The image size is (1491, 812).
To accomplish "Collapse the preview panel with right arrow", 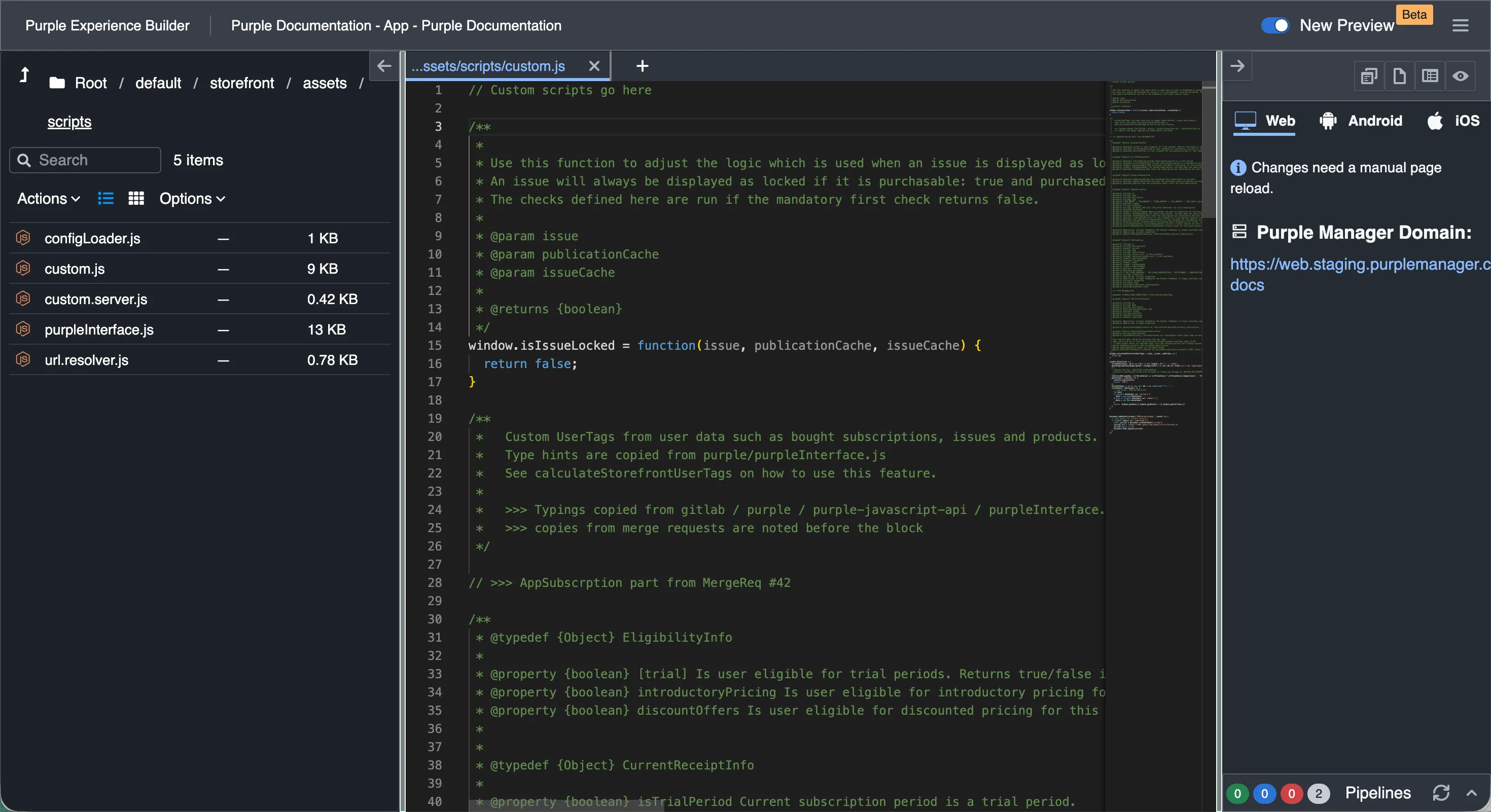I will [x=1237, y=66].
